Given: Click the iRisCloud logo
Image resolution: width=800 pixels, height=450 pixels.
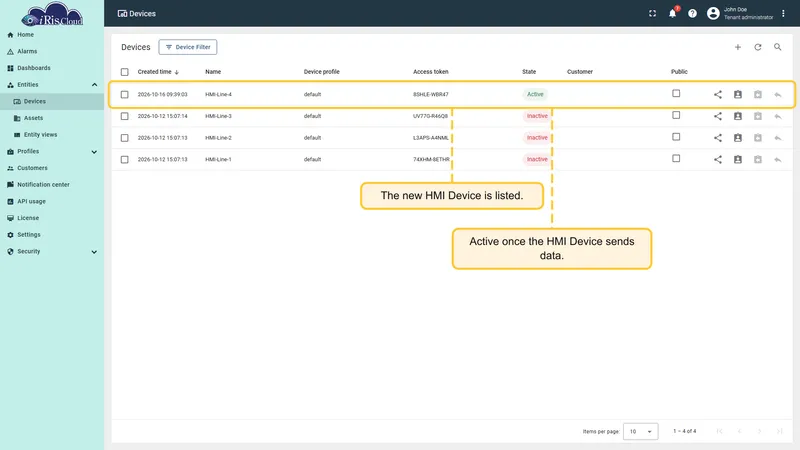Looking at the screenshot, I should coord(52,14).
